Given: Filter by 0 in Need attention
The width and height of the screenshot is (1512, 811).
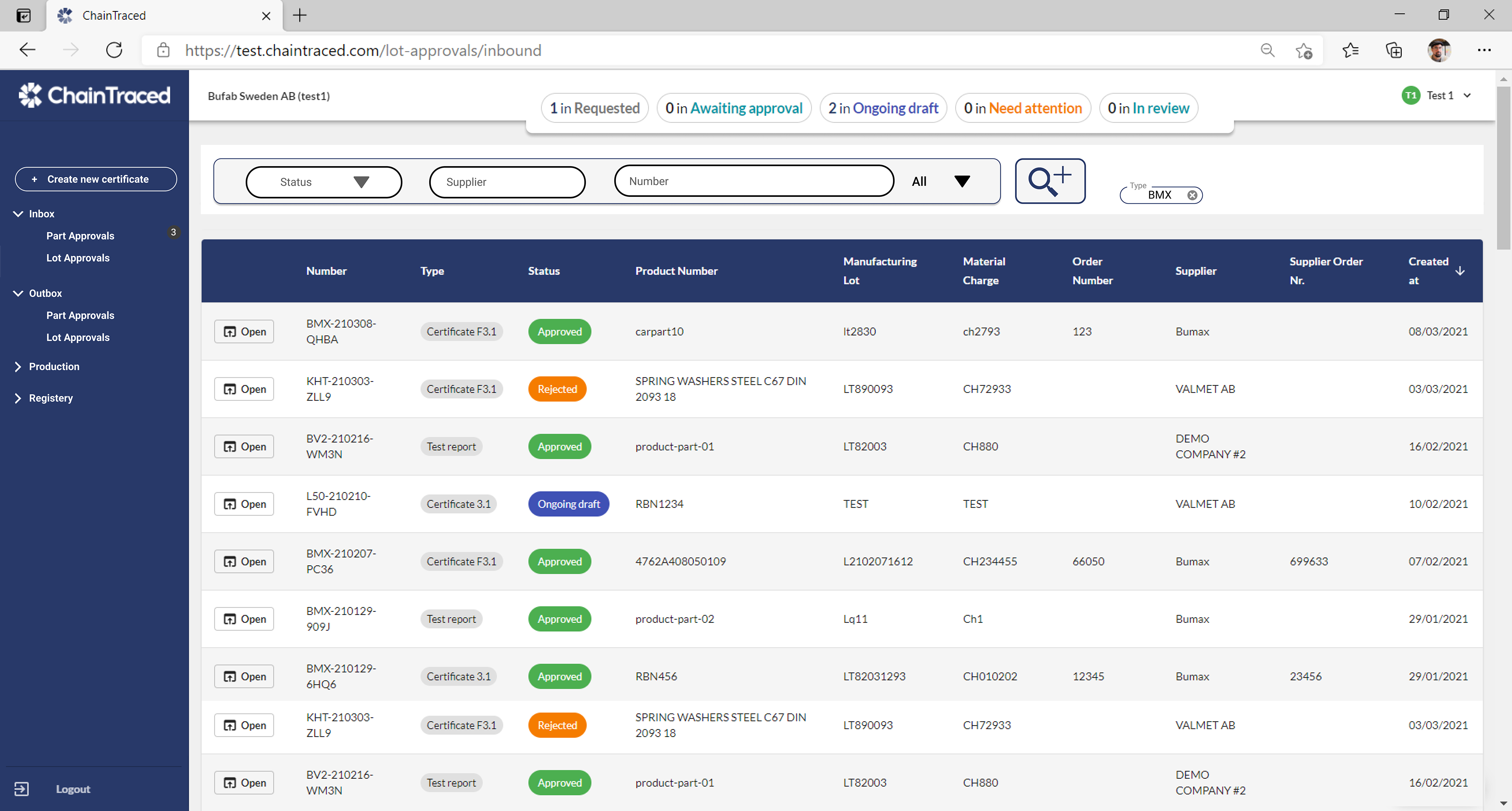Looking at the screenshot, I should (x=1023, y=108).
